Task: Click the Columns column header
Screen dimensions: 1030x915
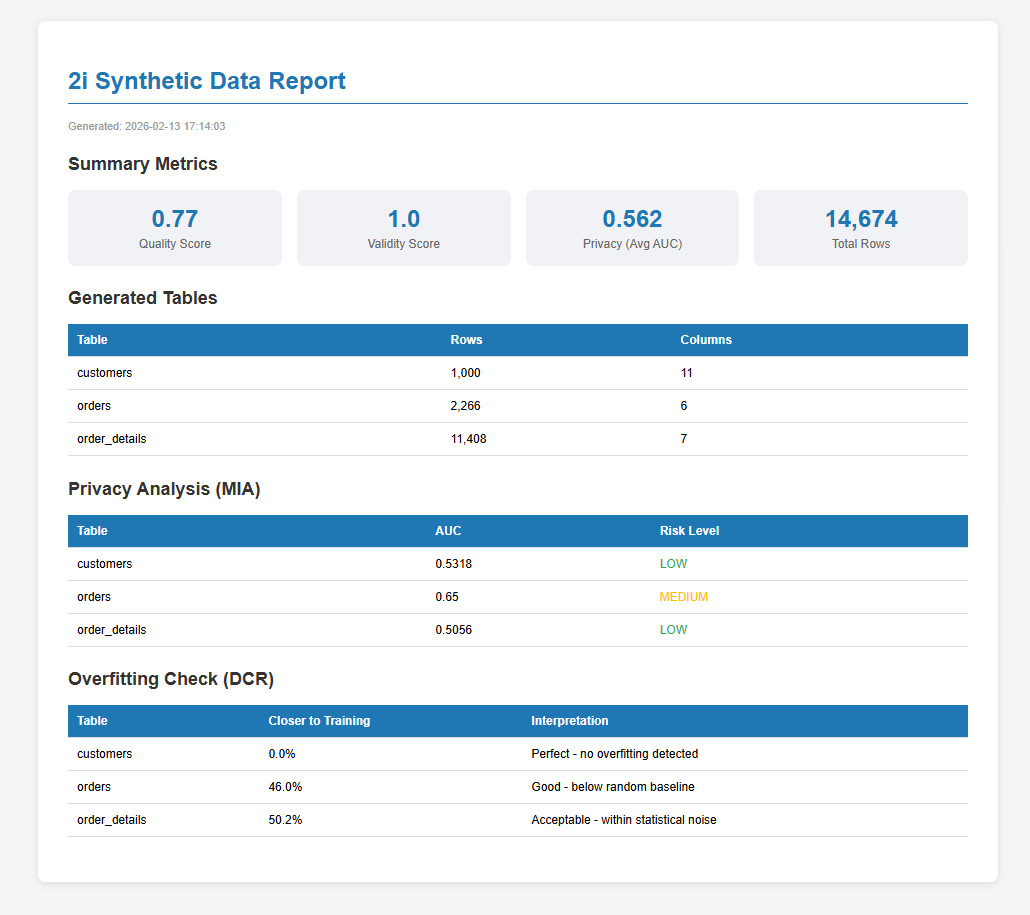Action: [x=706, y=339]
